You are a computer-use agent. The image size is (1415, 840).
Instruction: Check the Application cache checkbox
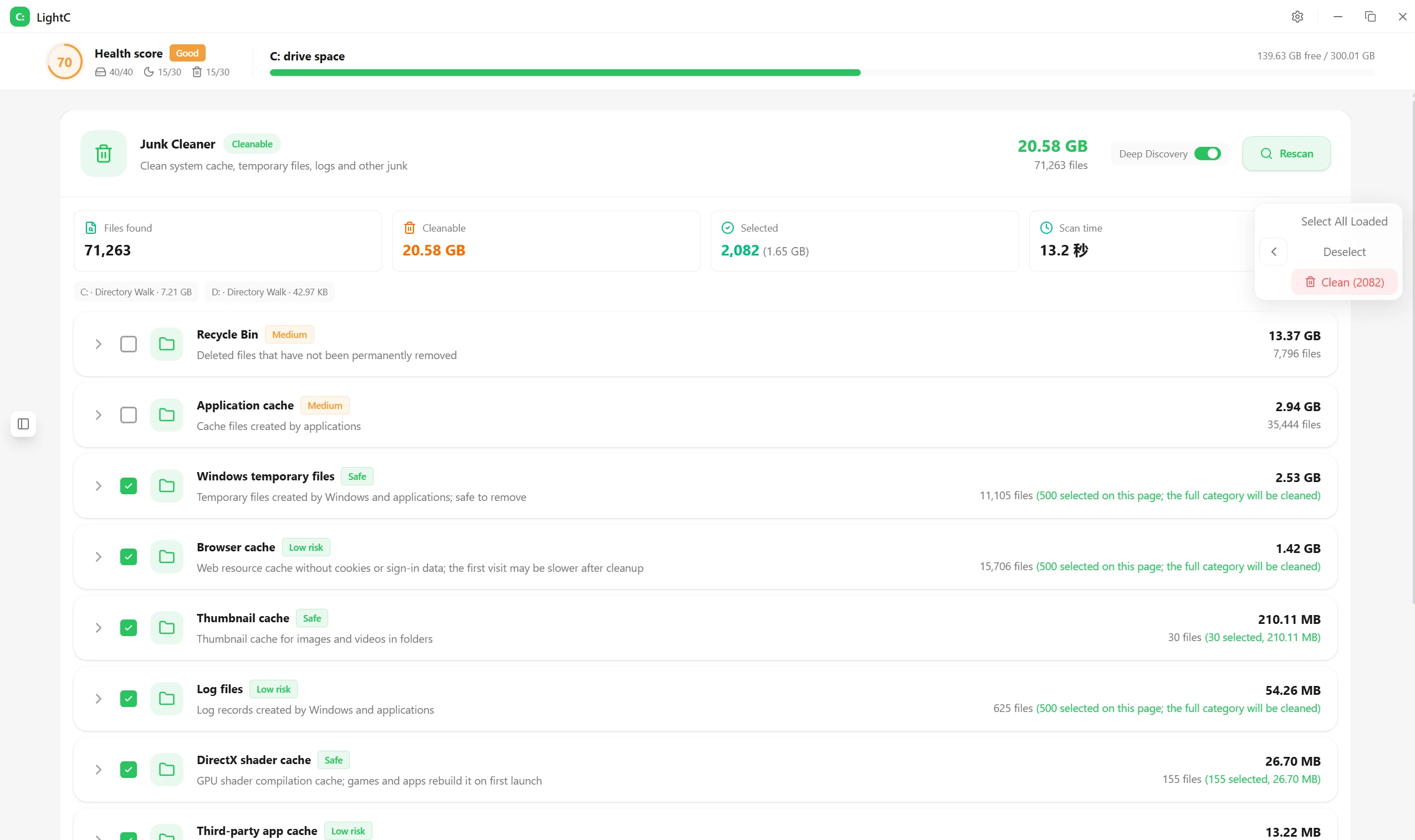(x=129, y=415)
